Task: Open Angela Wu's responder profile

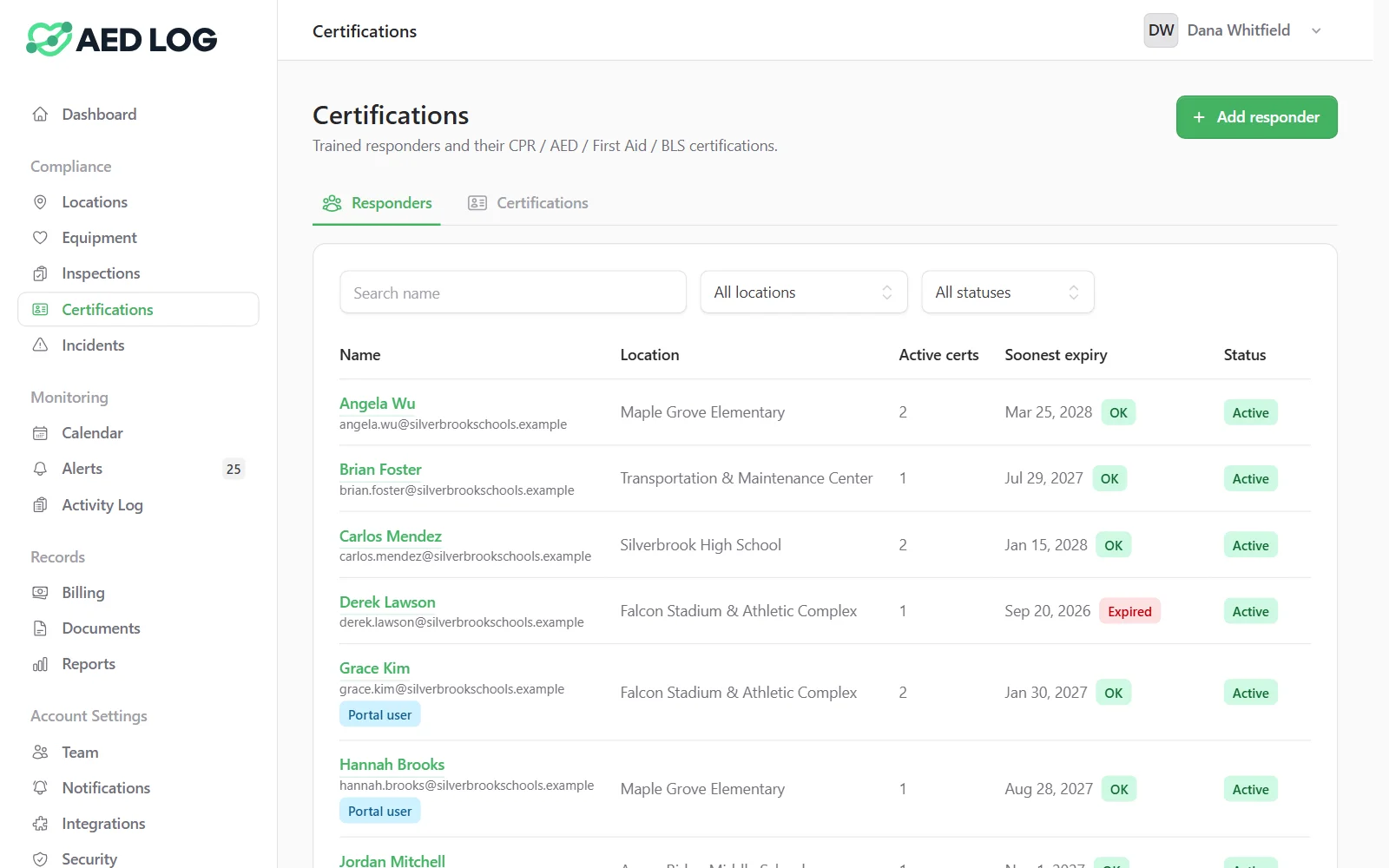Action: click(378, 404)
